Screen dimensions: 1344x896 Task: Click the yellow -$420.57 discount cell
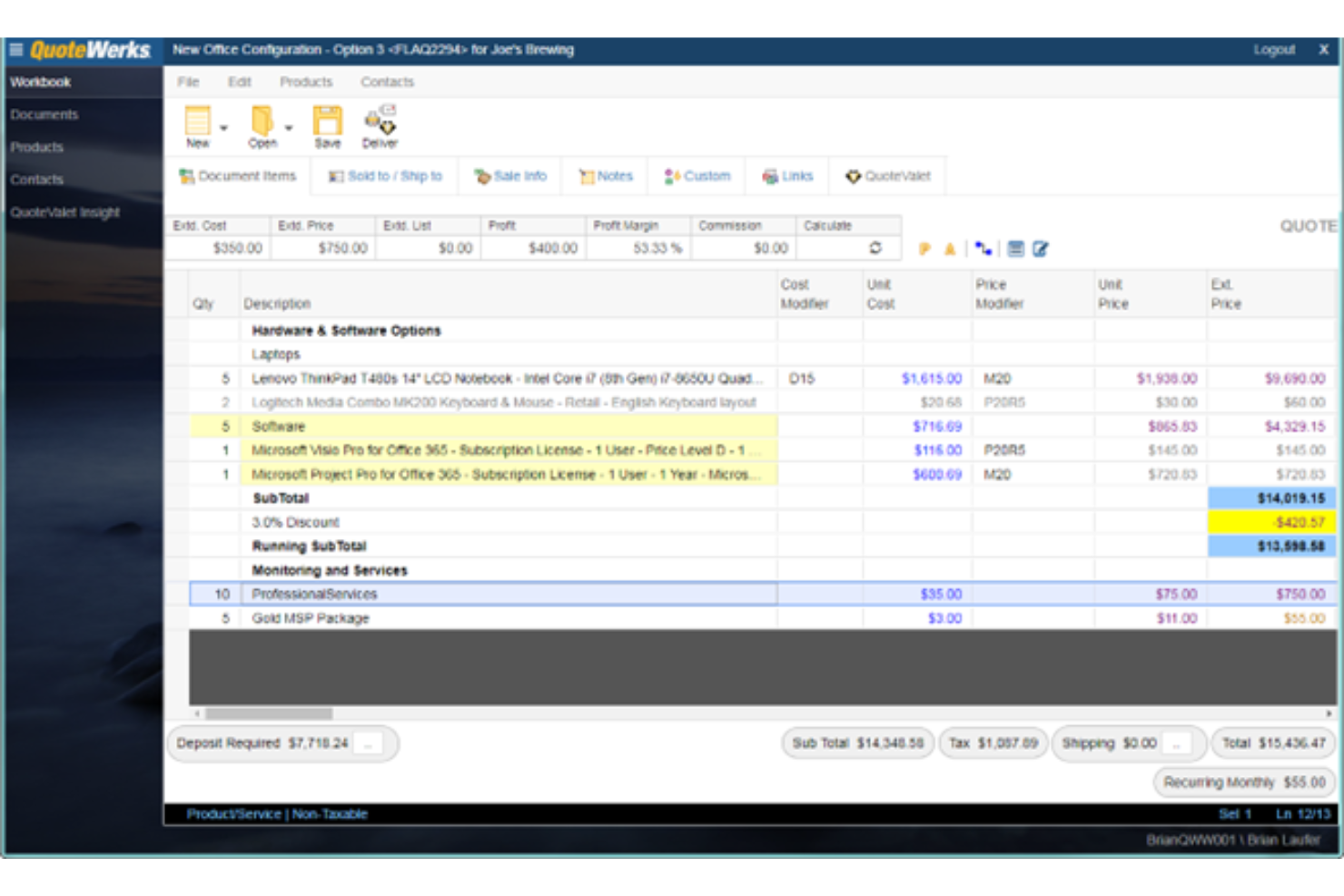point(1271,522)
